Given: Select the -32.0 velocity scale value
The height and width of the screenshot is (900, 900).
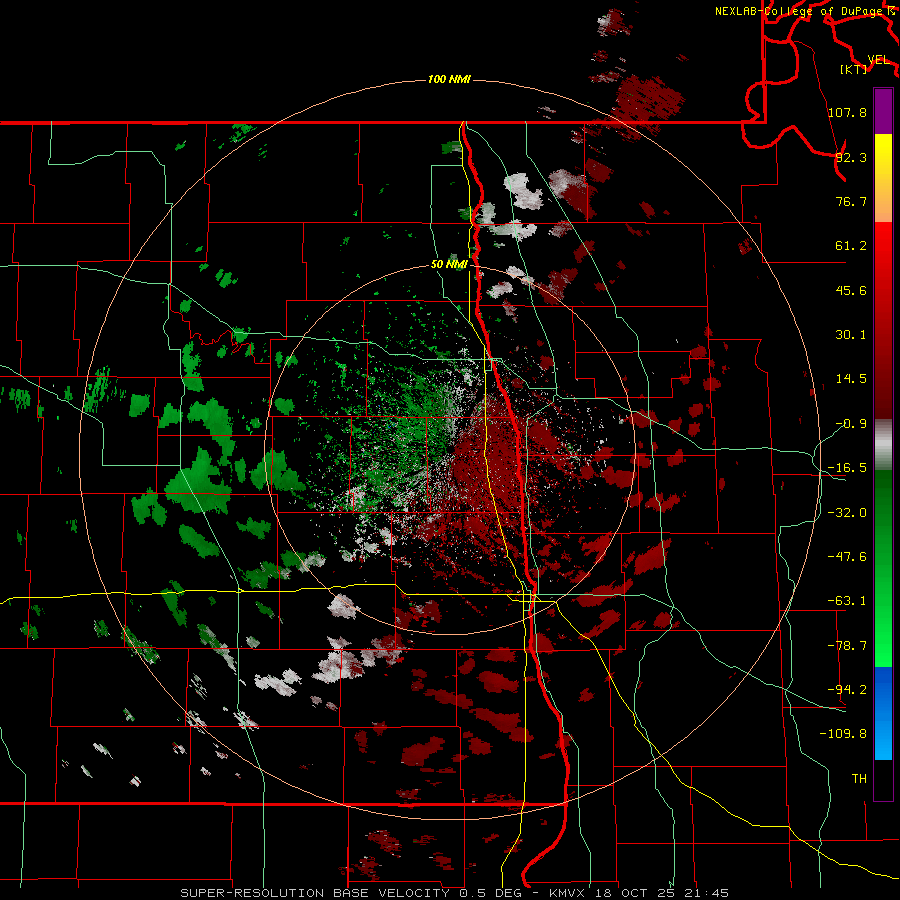Looking at the screenshot, I should (x=847, y=513).
